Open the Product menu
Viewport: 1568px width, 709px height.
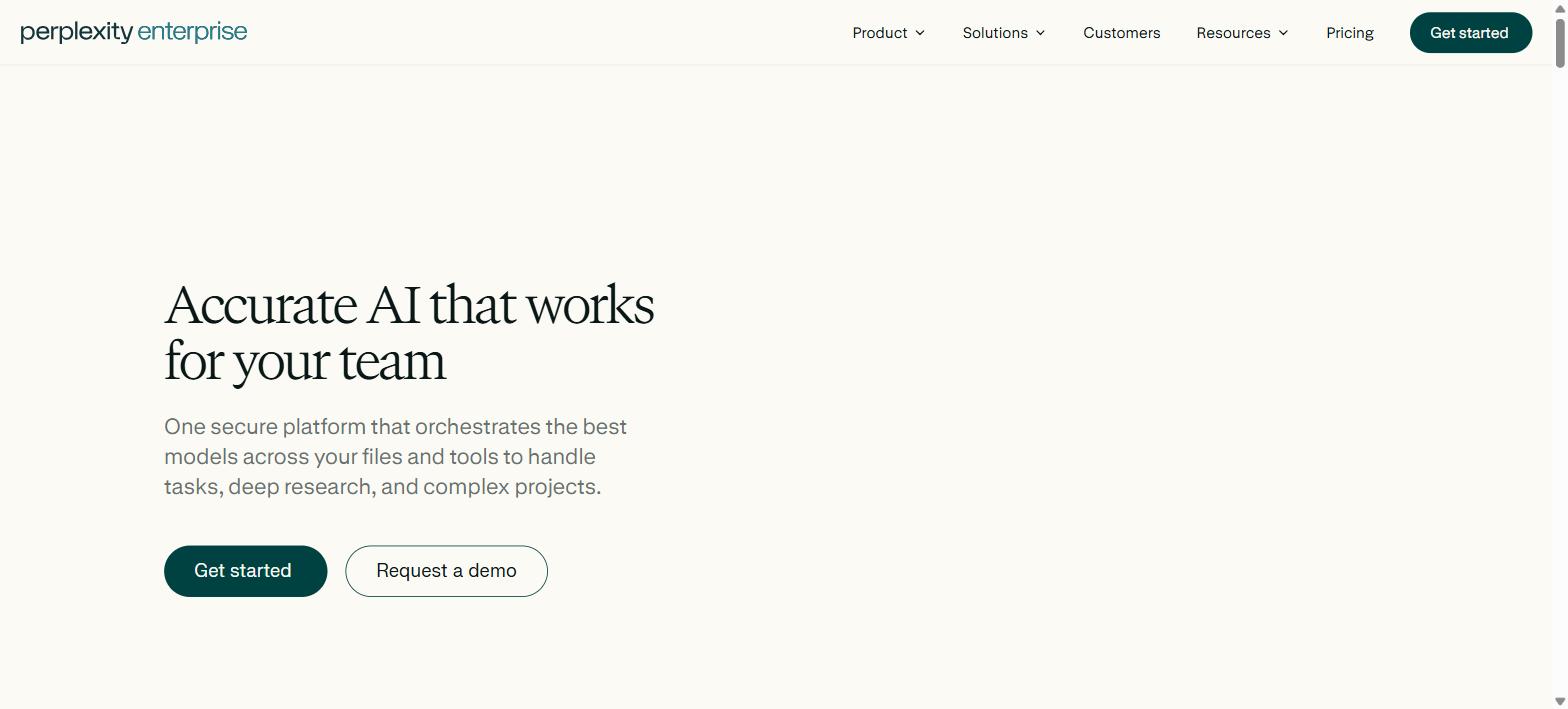tap(888, 33)
